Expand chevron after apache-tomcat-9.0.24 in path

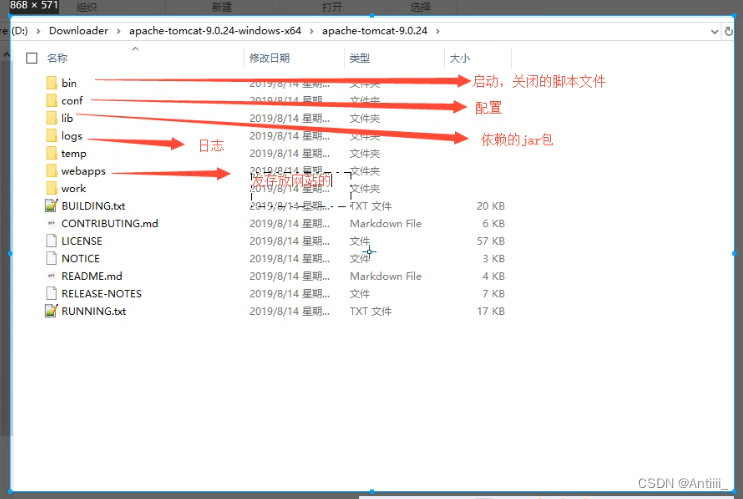pyautogui.click(x=437, y=31)
